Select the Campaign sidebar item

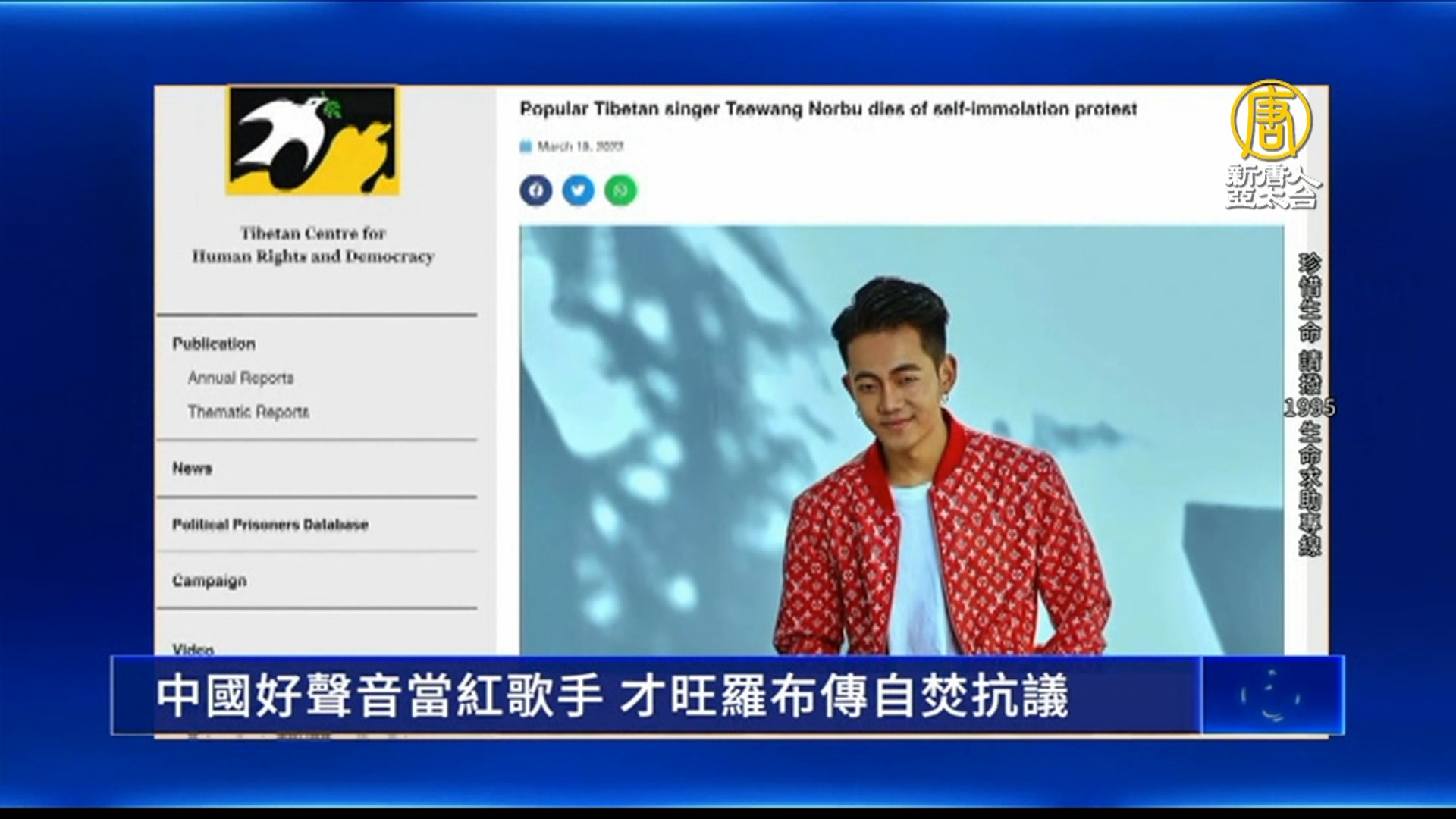[209, 581]
